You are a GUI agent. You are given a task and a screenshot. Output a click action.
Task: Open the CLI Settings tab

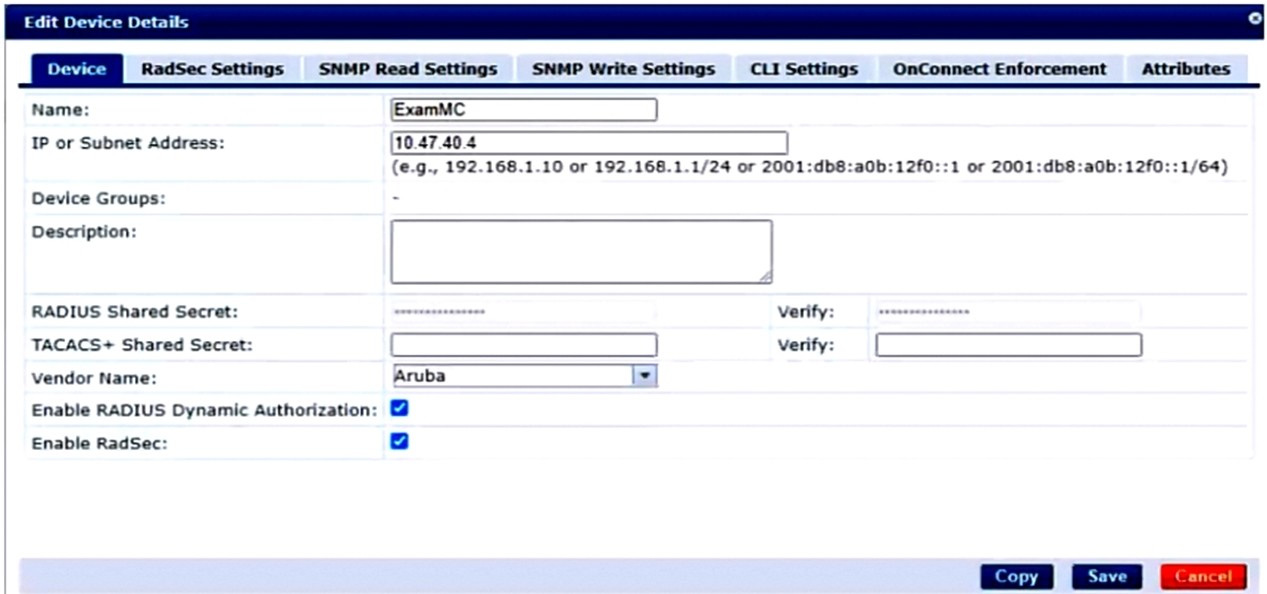point(804,69)
